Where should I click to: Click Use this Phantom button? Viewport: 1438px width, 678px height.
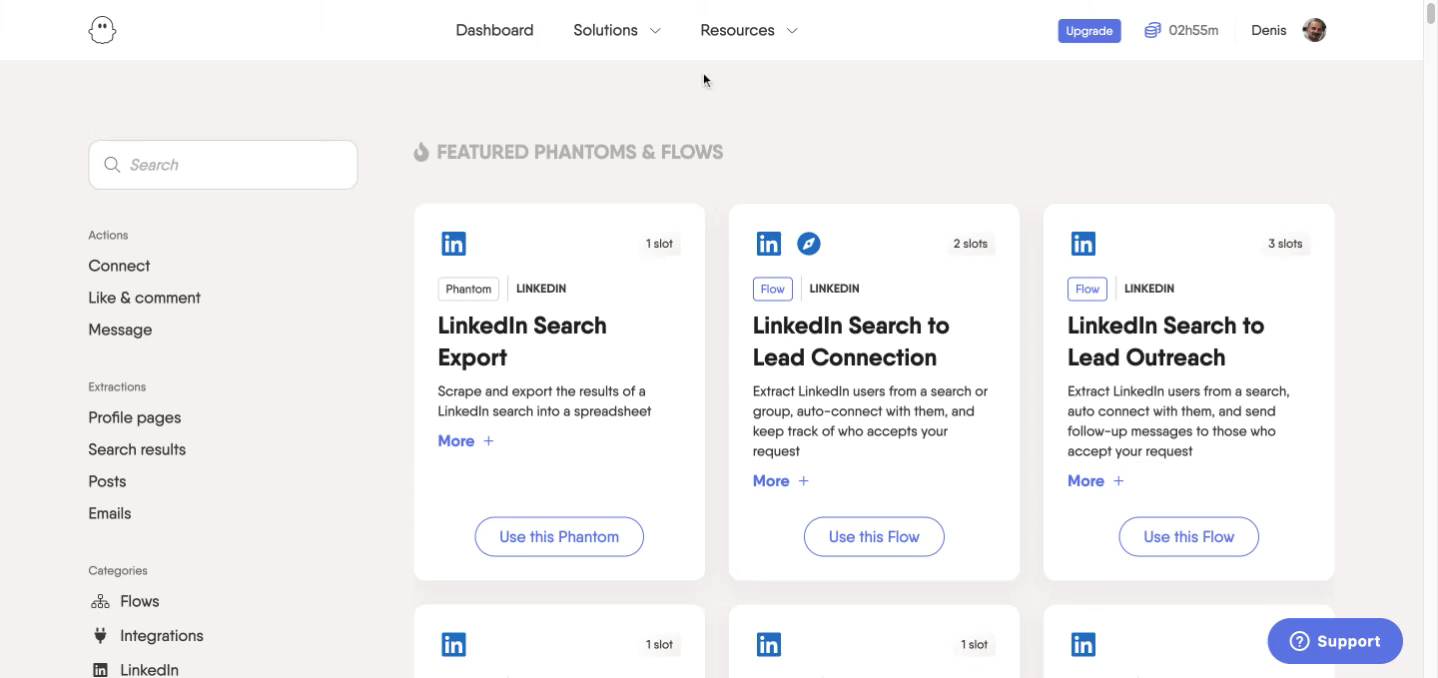pos(559,537)
